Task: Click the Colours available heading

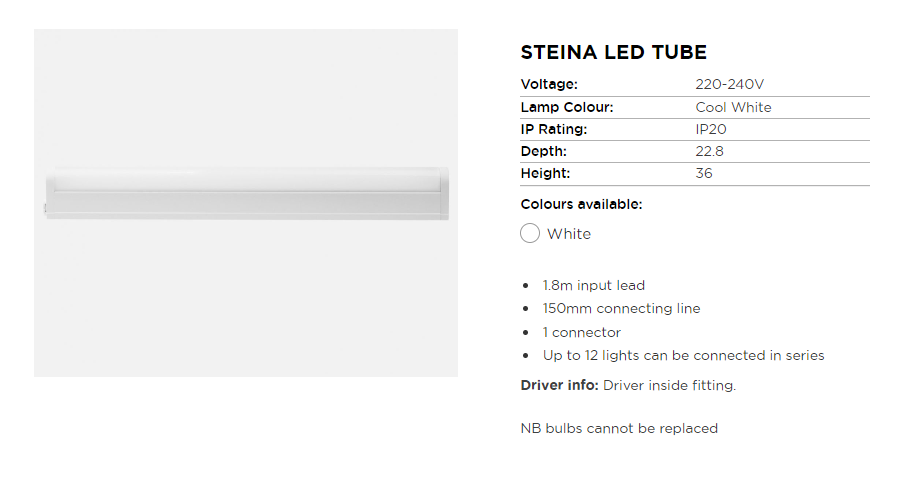Action: (x=581, y=204)
